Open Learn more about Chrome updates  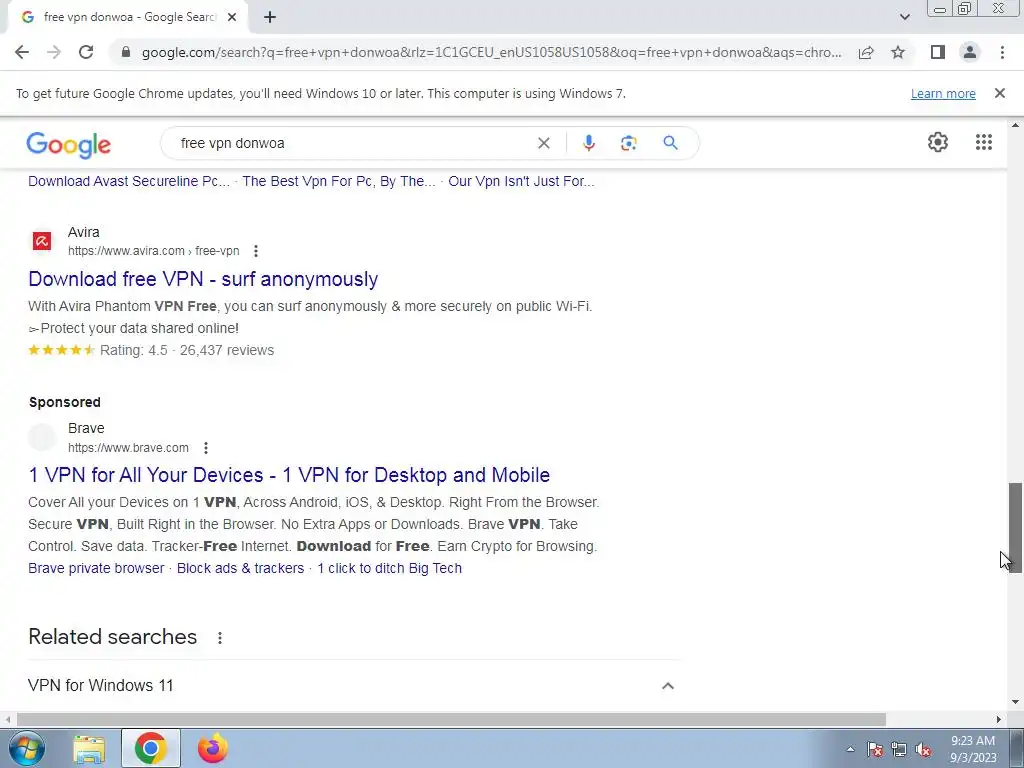point(943,93)
